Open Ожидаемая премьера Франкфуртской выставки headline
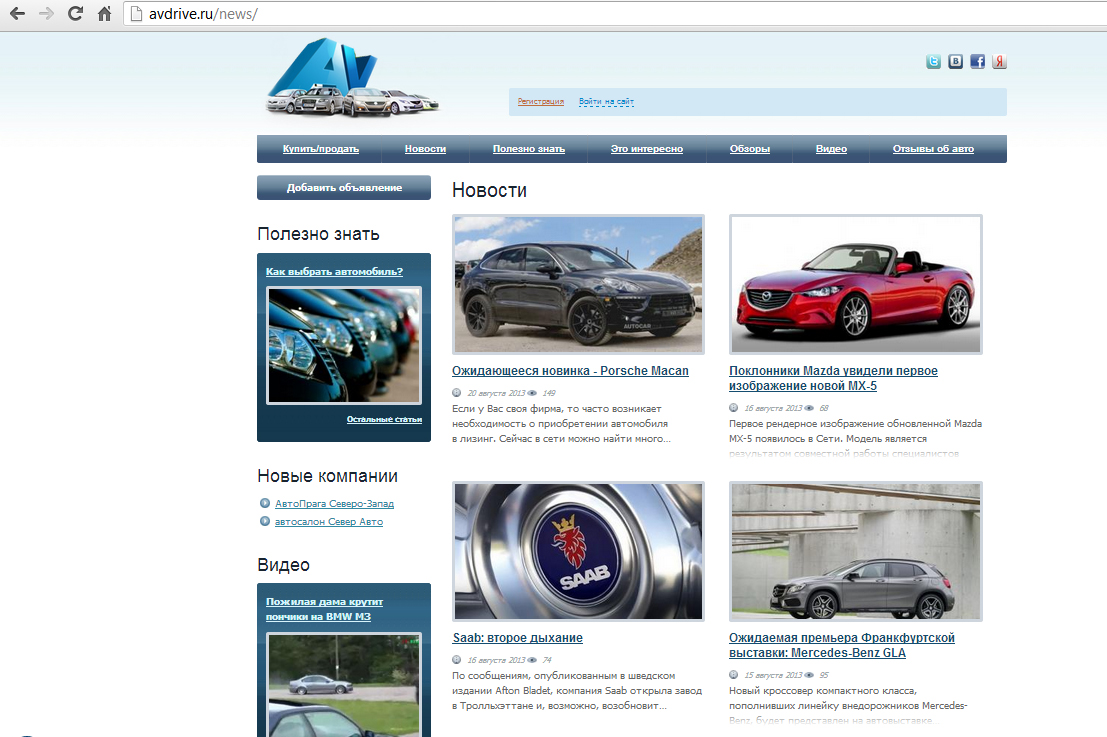Image resolution: width=1107 pixels, height=737 pixels. click(842, 645)
